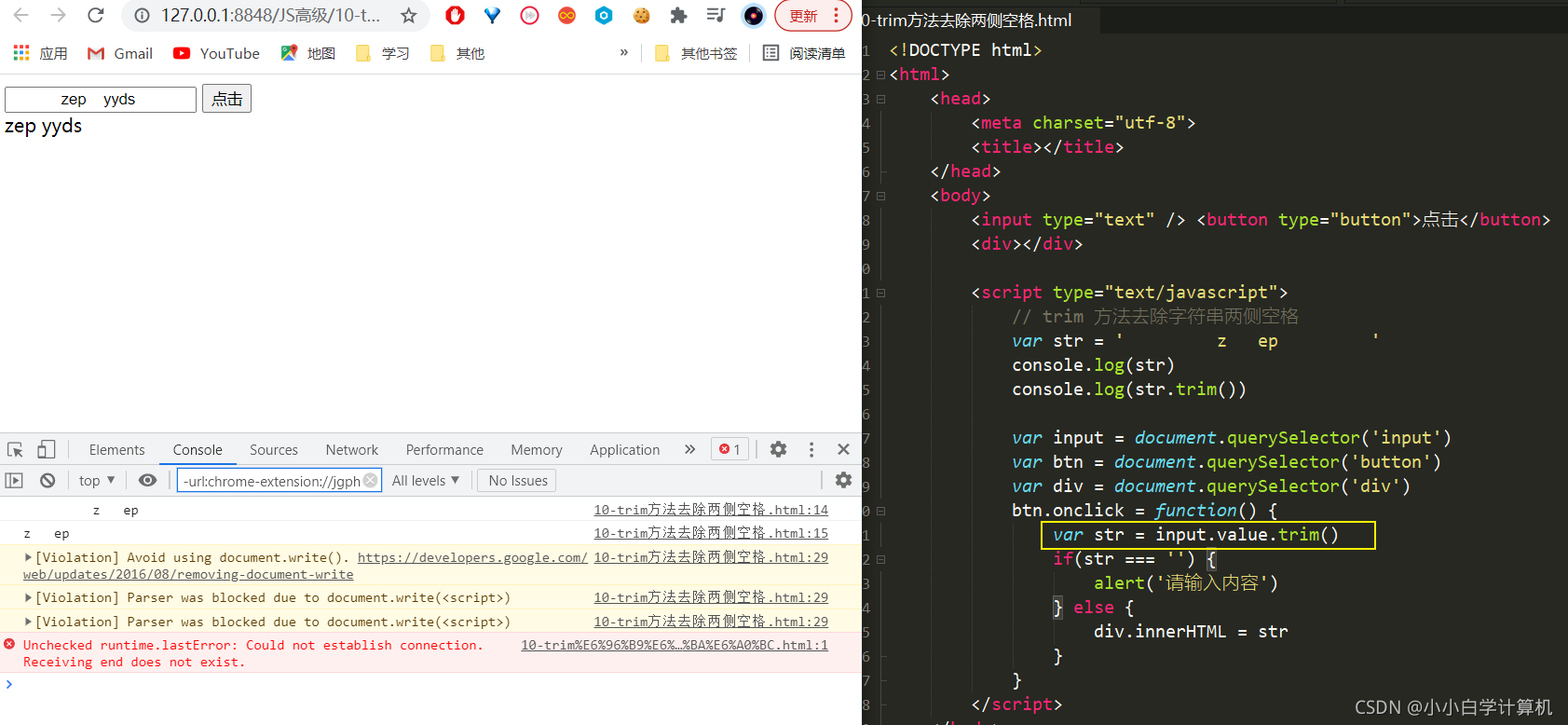
Task: Open the 地图 maps bookmark
Action: [x=308, y=53]
